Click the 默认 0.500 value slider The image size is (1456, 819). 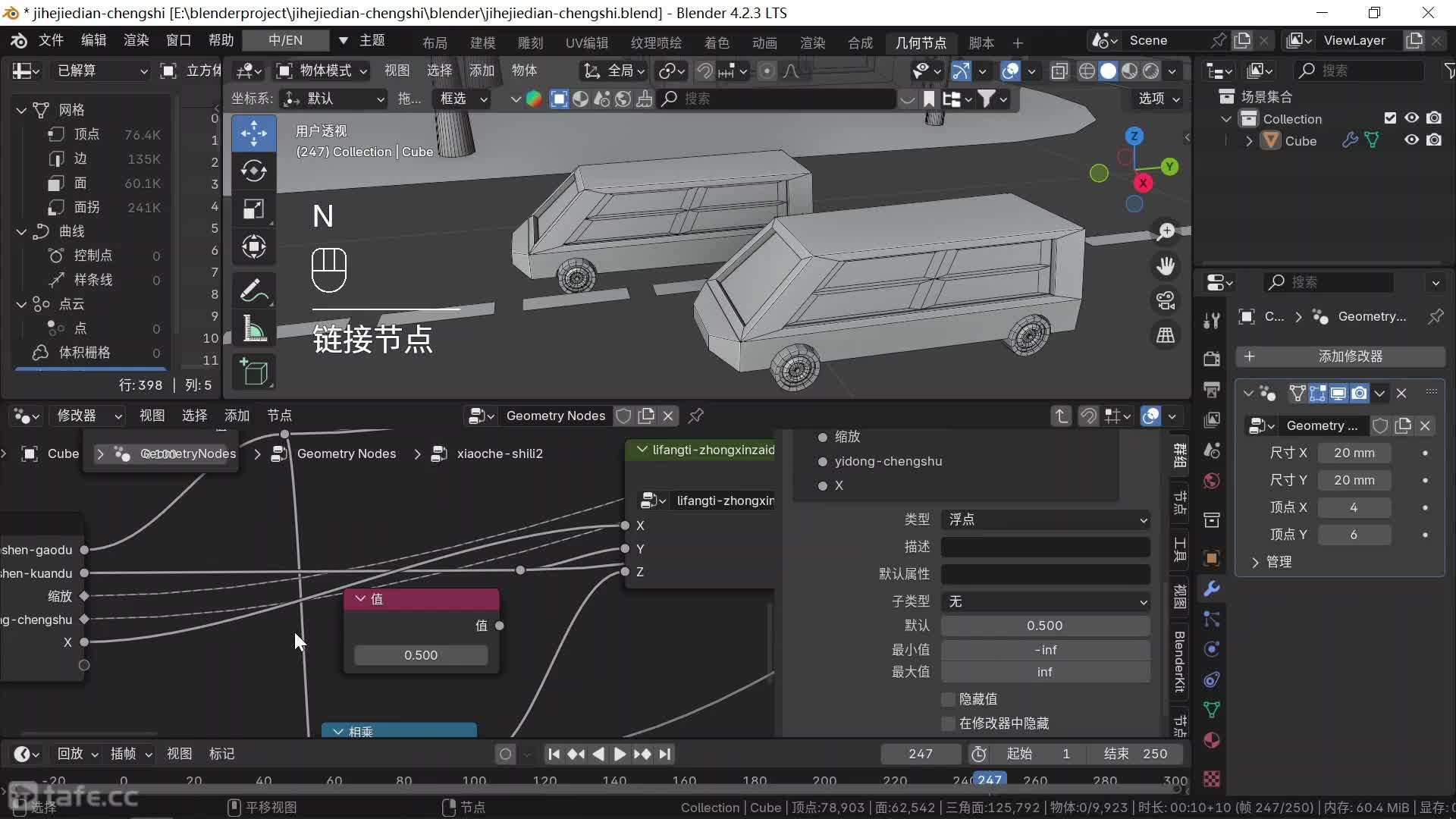click(1045, 626)
